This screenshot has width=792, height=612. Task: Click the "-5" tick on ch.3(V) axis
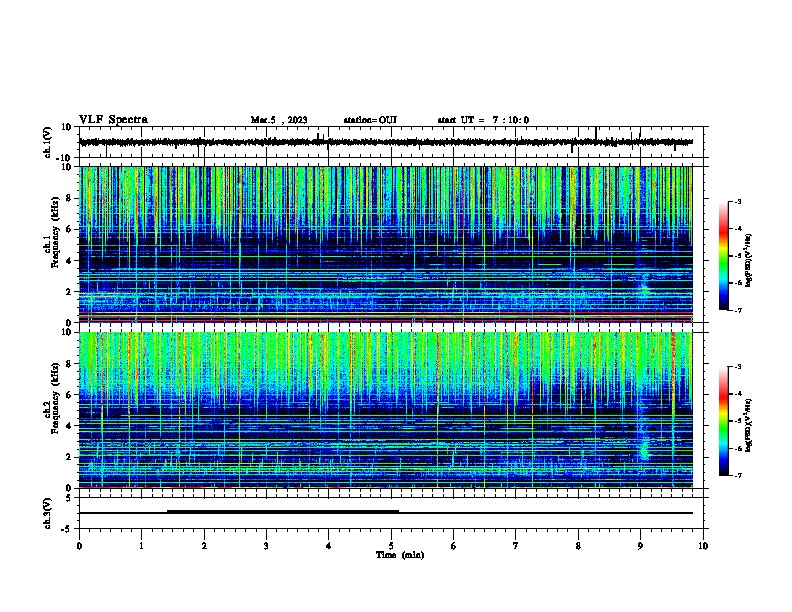click(68, 529)
